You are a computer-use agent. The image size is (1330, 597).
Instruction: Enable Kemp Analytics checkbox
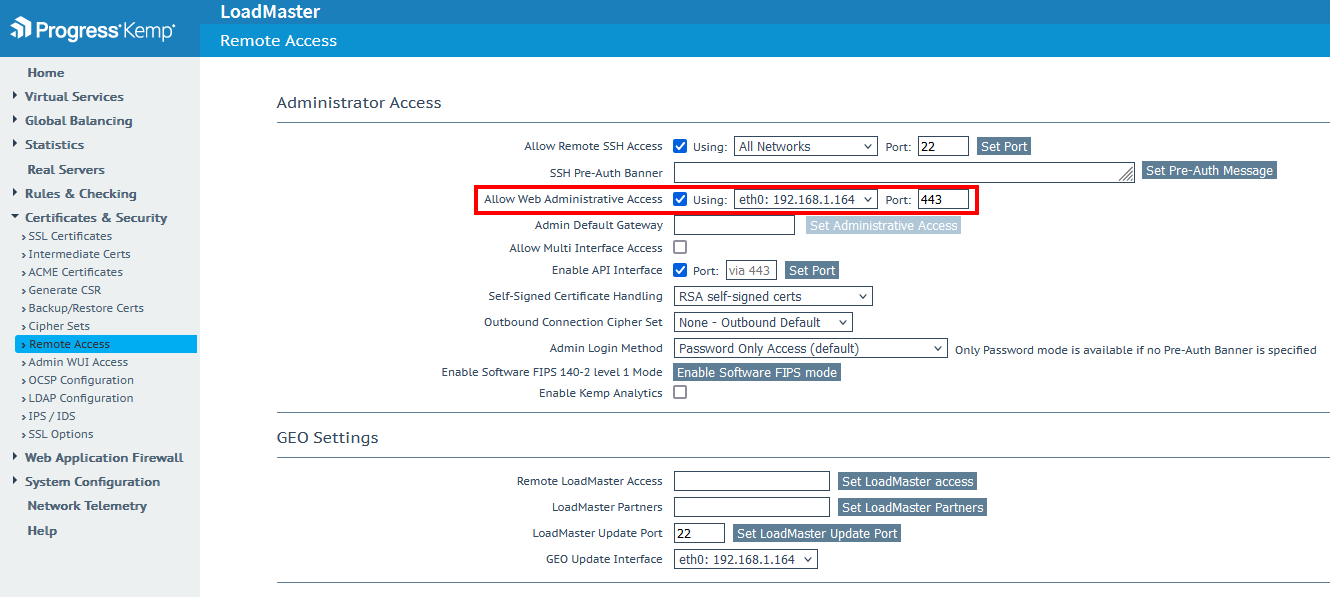click(680, 393)
